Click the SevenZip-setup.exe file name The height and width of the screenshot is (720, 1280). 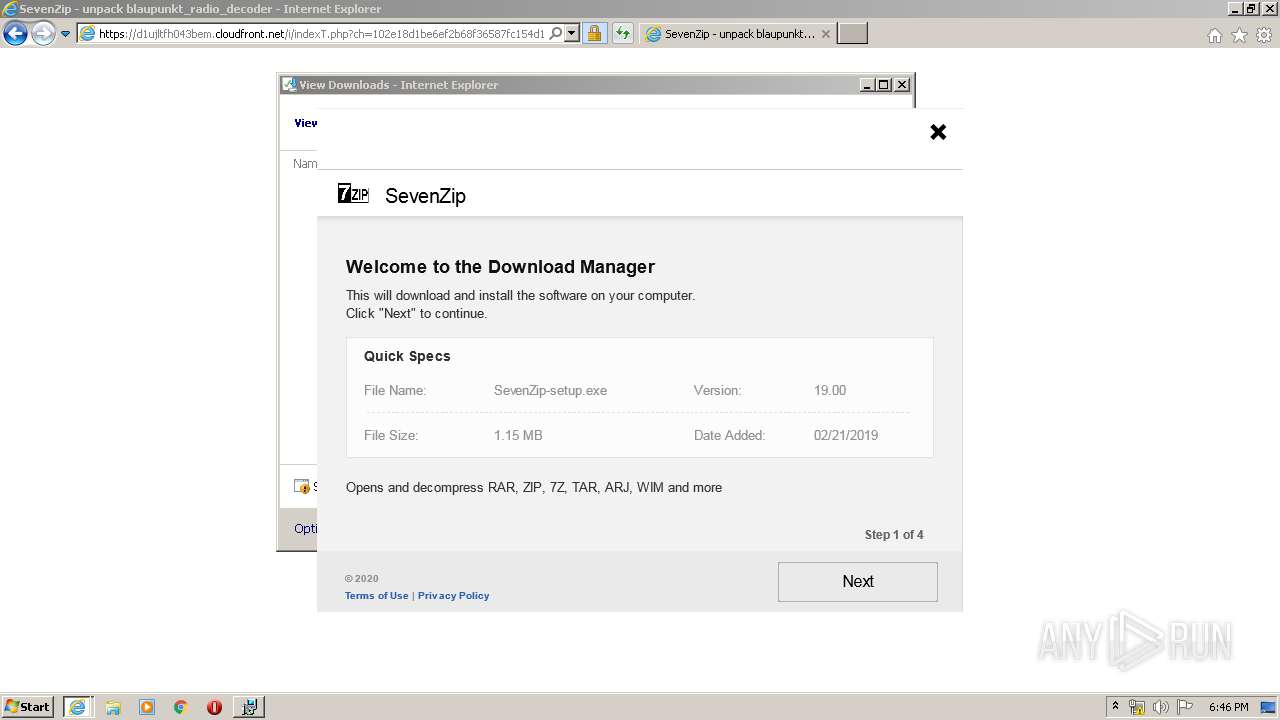[550, 390]
